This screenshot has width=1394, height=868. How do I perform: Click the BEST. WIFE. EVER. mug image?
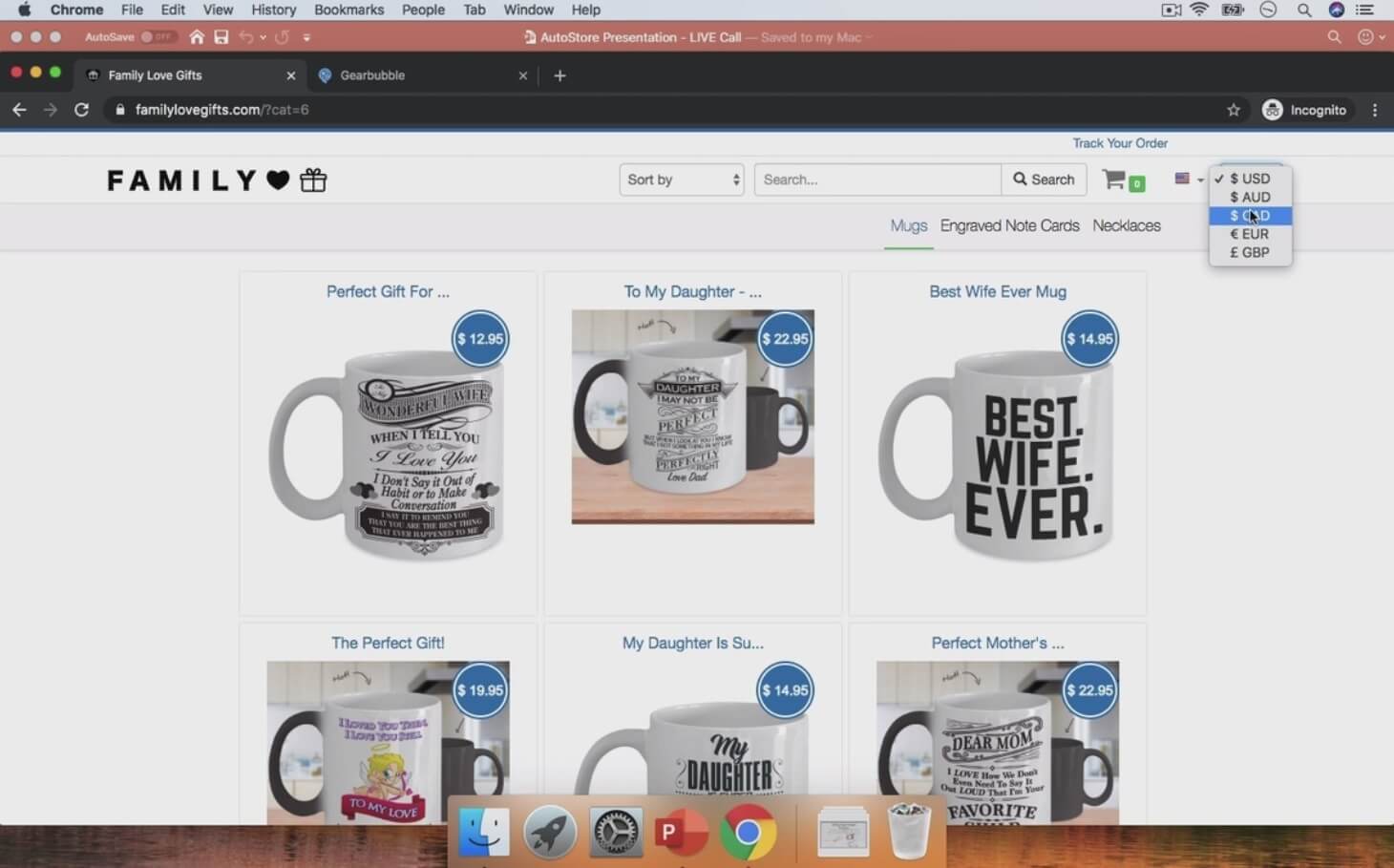pos(998,454)
